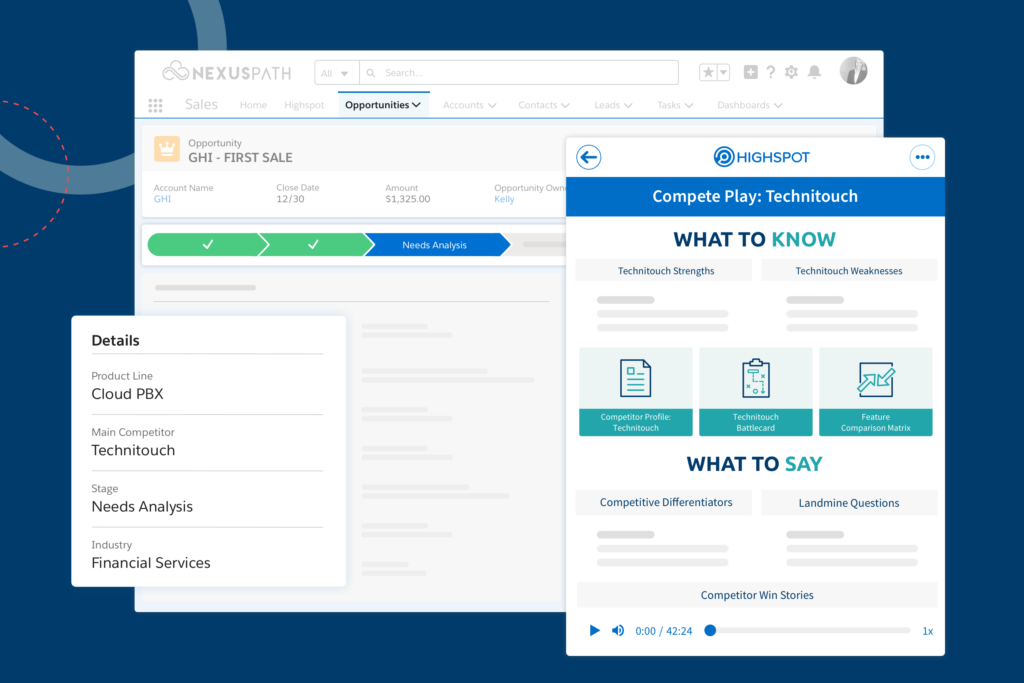Expand the Accounts chevron
Viewport: 1024px width, 683px height.
[492, 106]
